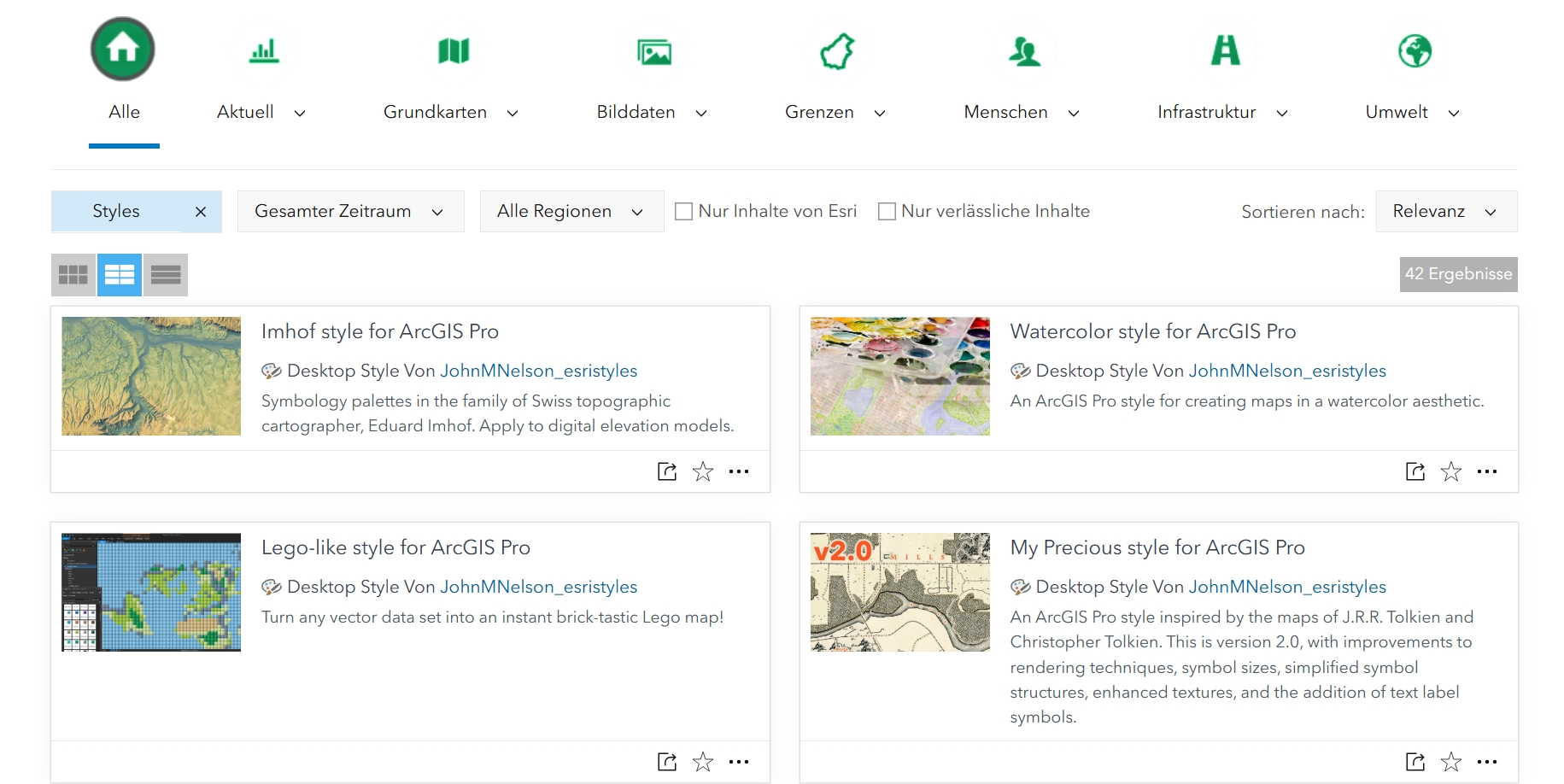Share the Watercolor style item
The width and height of the screenshot is (1564, 784).
point(1415,471)
